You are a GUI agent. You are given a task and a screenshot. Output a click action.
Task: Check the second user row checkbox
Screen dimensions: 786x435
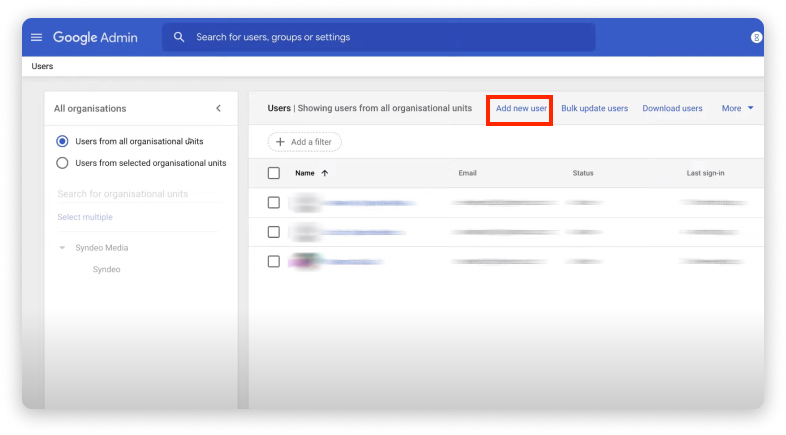274,232
